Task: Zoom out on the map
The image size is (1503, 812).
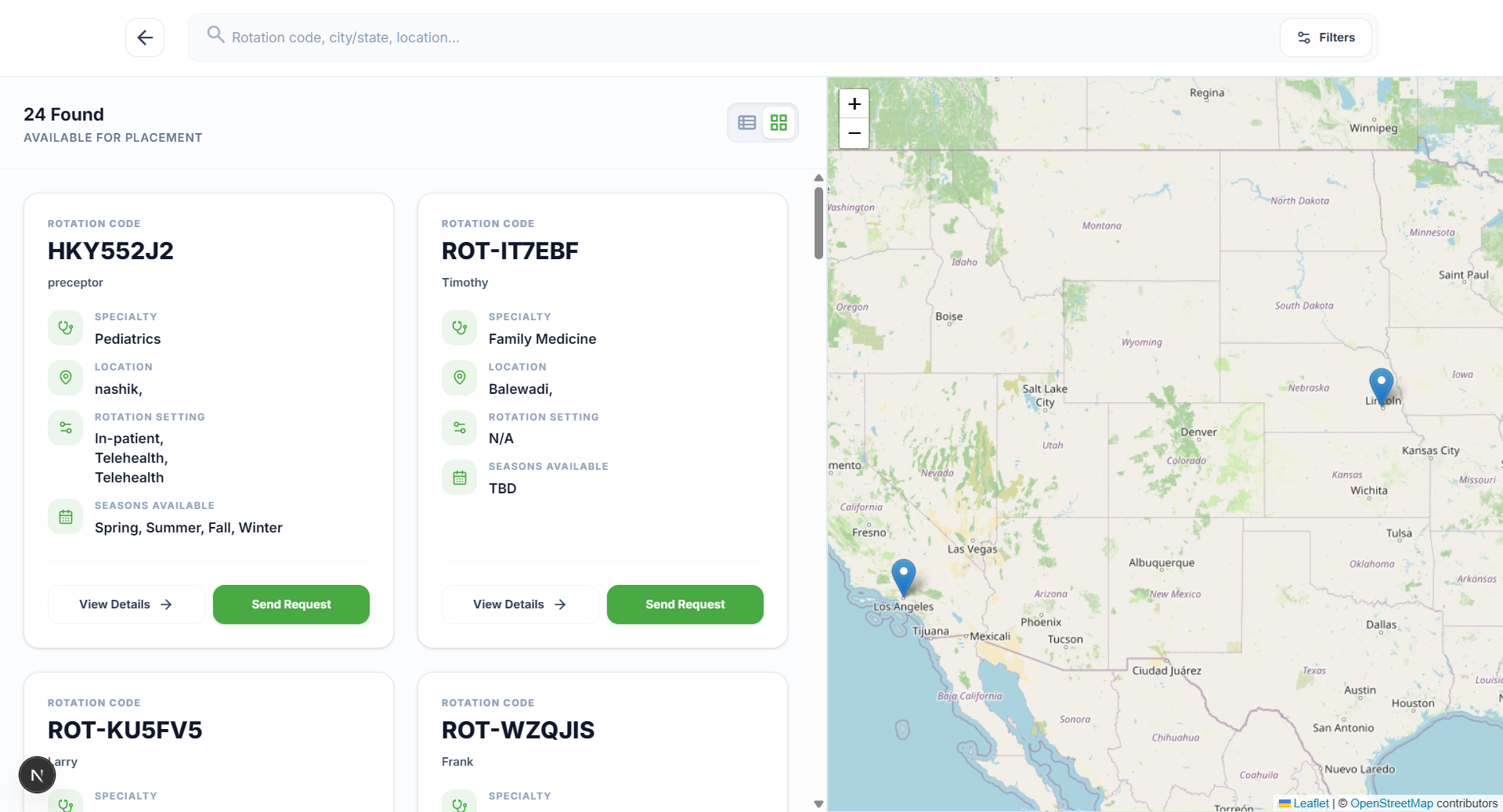Action: point(854,133)
